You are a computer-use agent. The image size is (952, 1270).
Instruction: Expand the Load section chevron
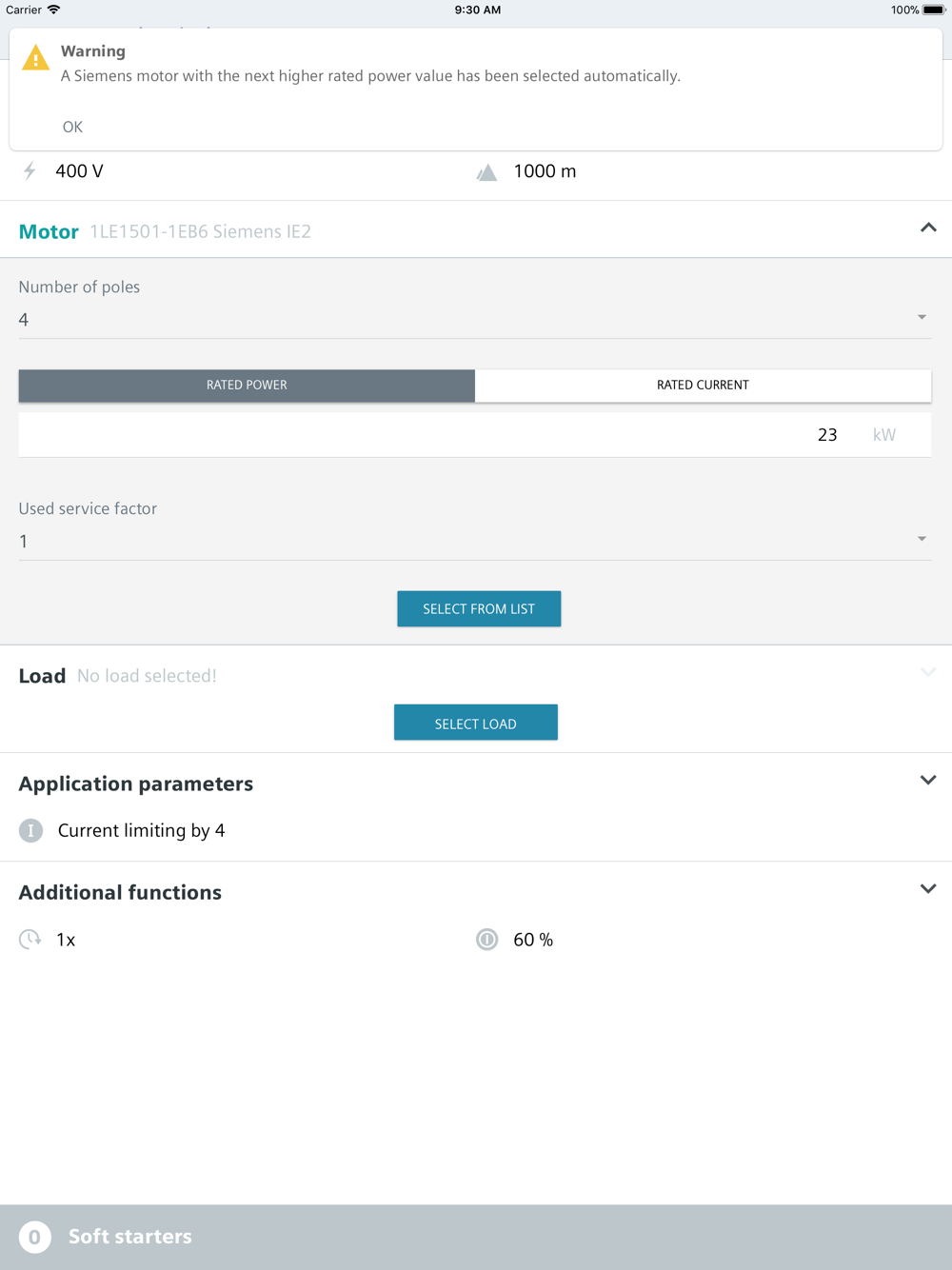928,672
